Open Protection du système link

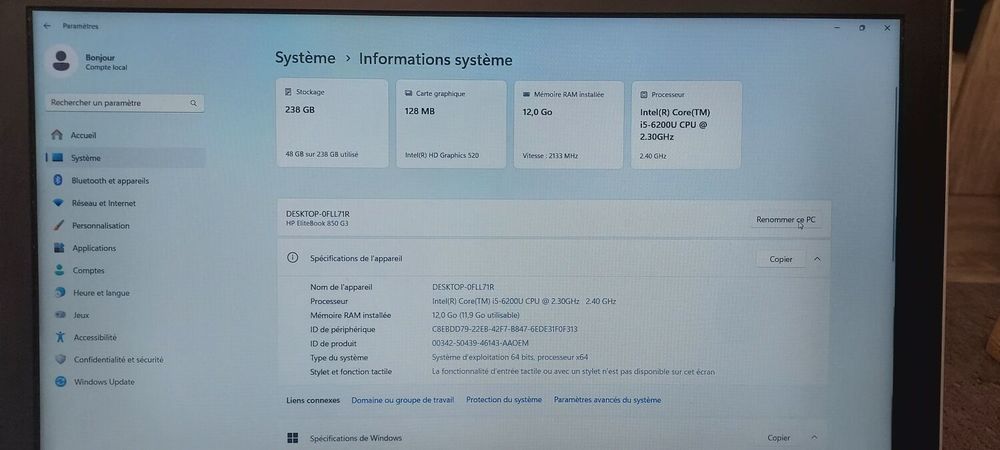[504, 400]
